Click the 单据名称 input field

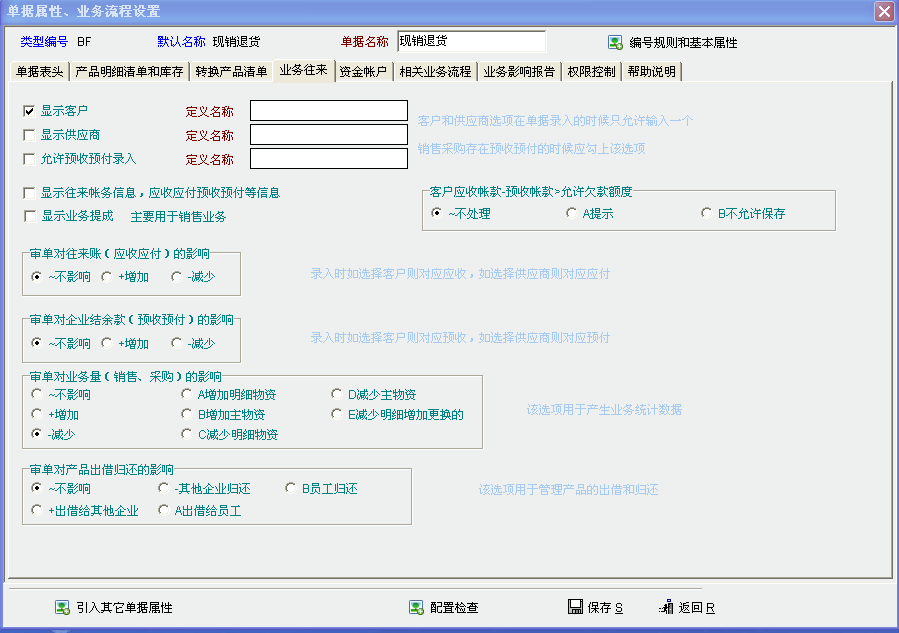coord(471,41)
